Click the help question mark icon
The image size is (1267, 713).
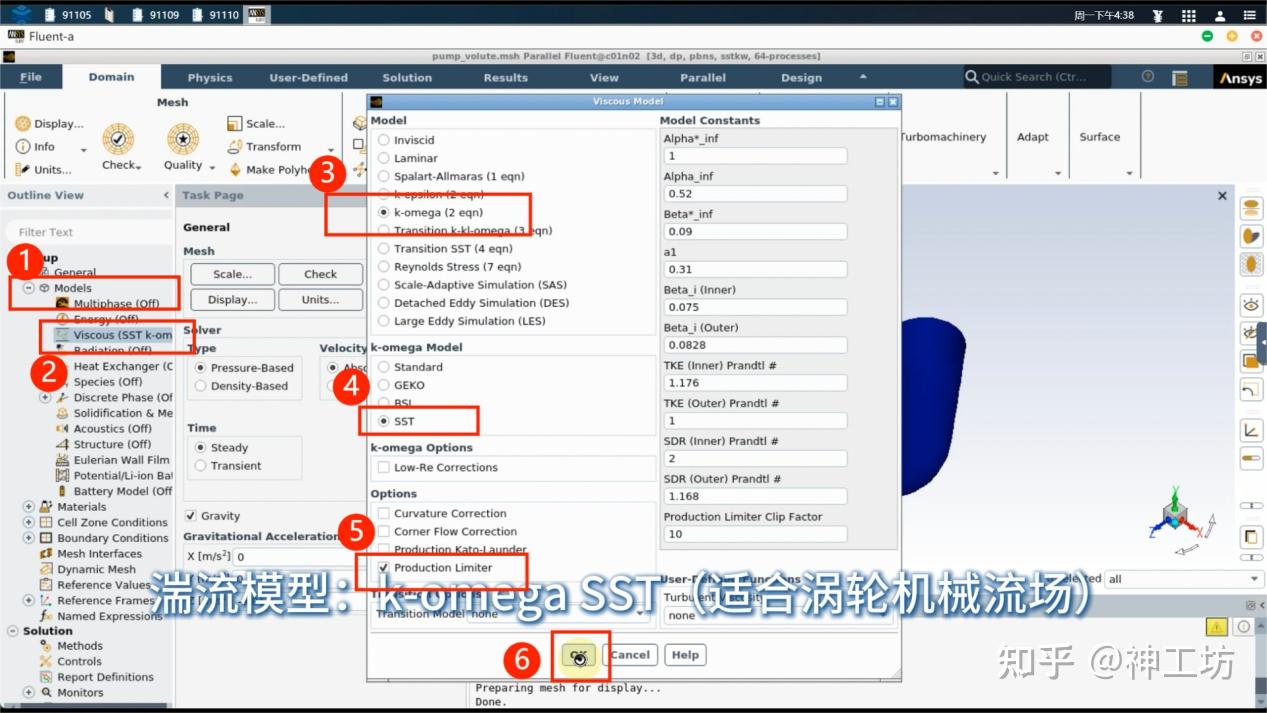point(1148,77)
